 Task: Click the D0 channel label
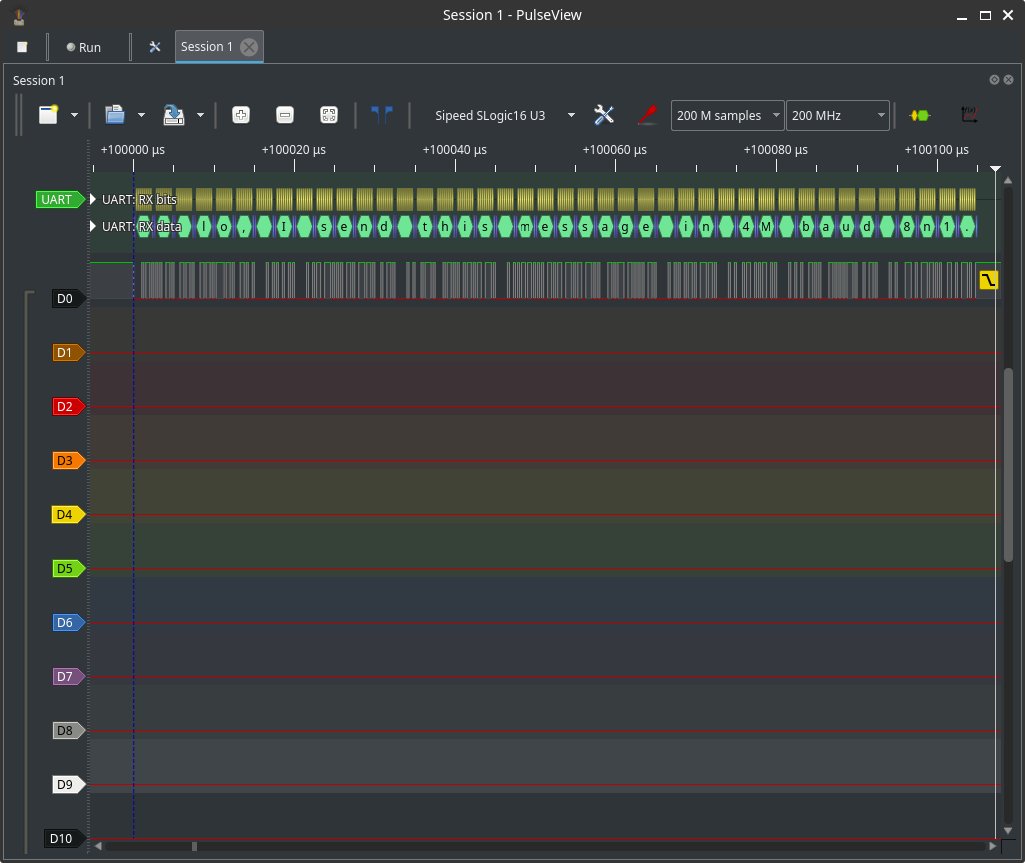click(x=66, y=298)
